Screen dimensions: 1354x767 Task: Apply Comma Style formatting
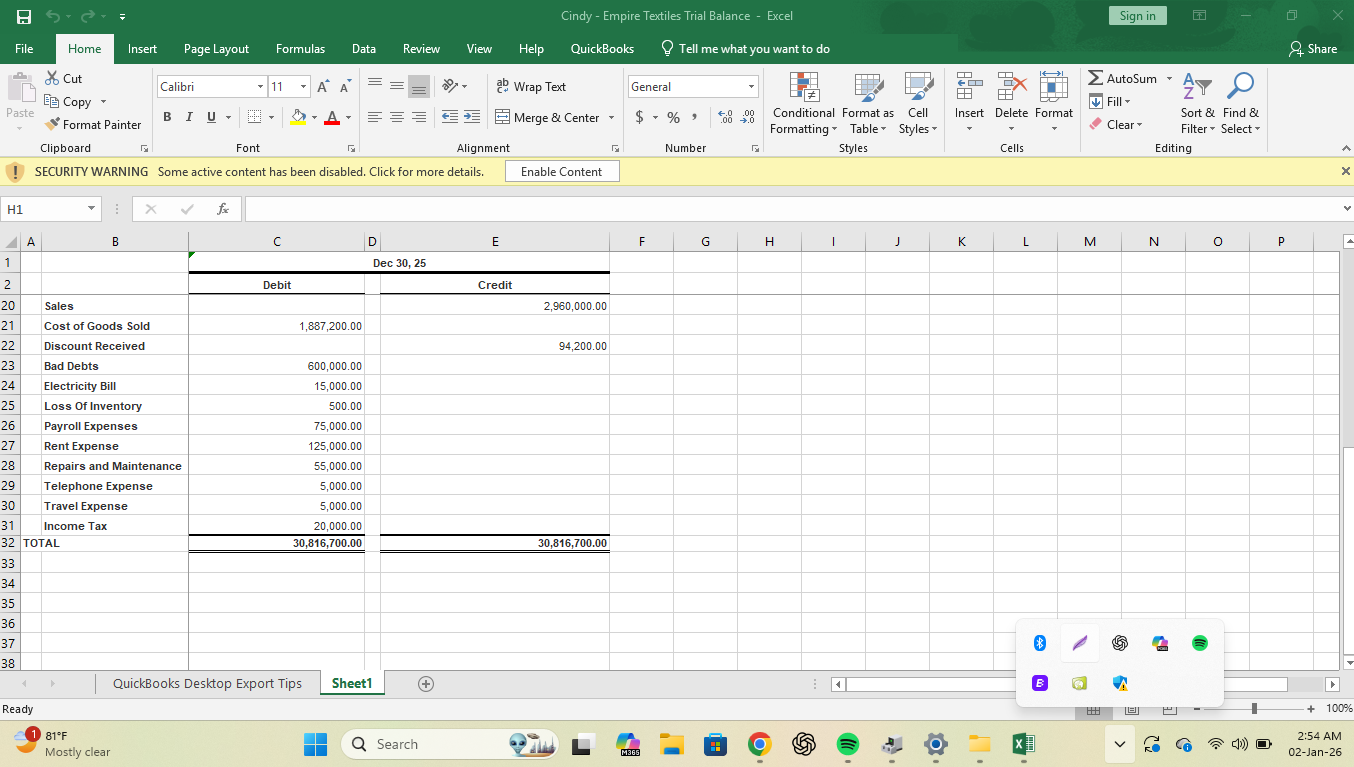pos(694,117)
